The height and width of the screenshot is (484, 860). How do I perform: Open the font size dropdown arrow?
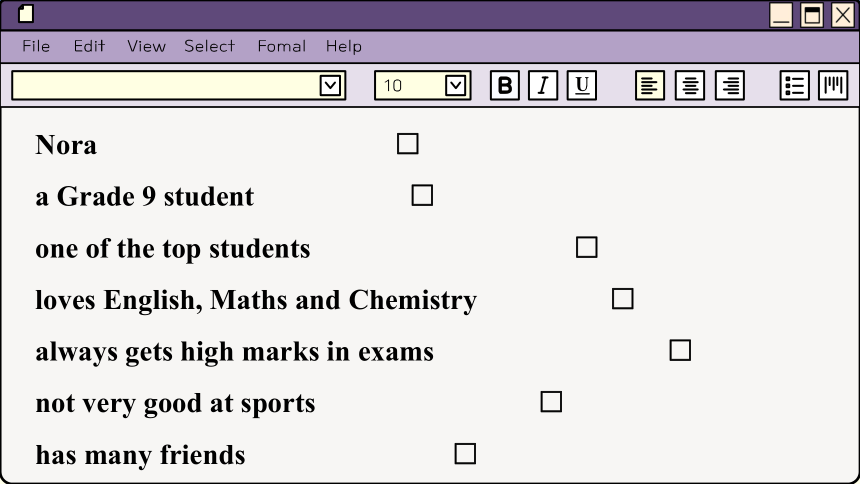[455, 86]
